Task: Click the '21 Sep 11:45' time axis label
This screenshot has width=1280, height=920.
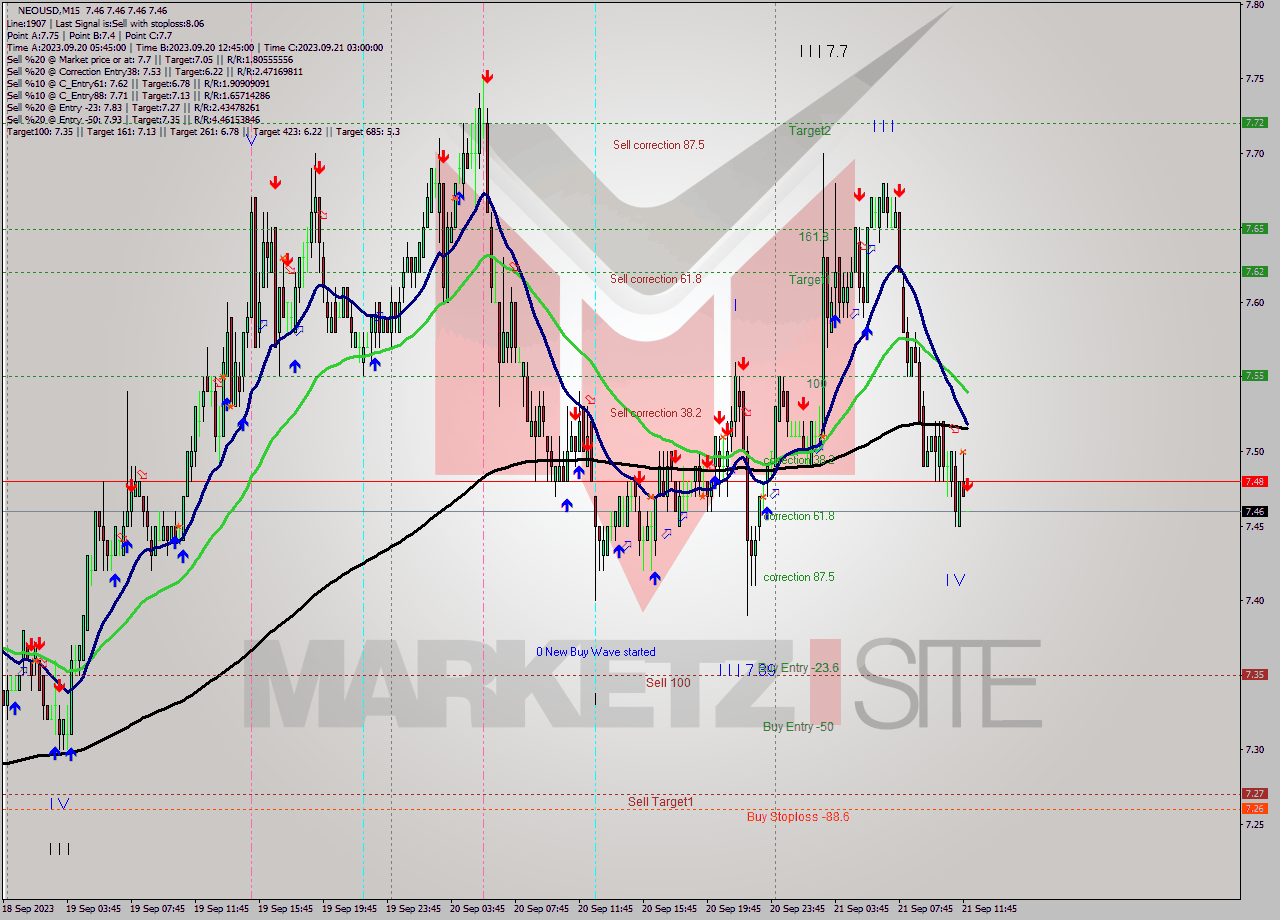Action: click(x=991, y=909)
